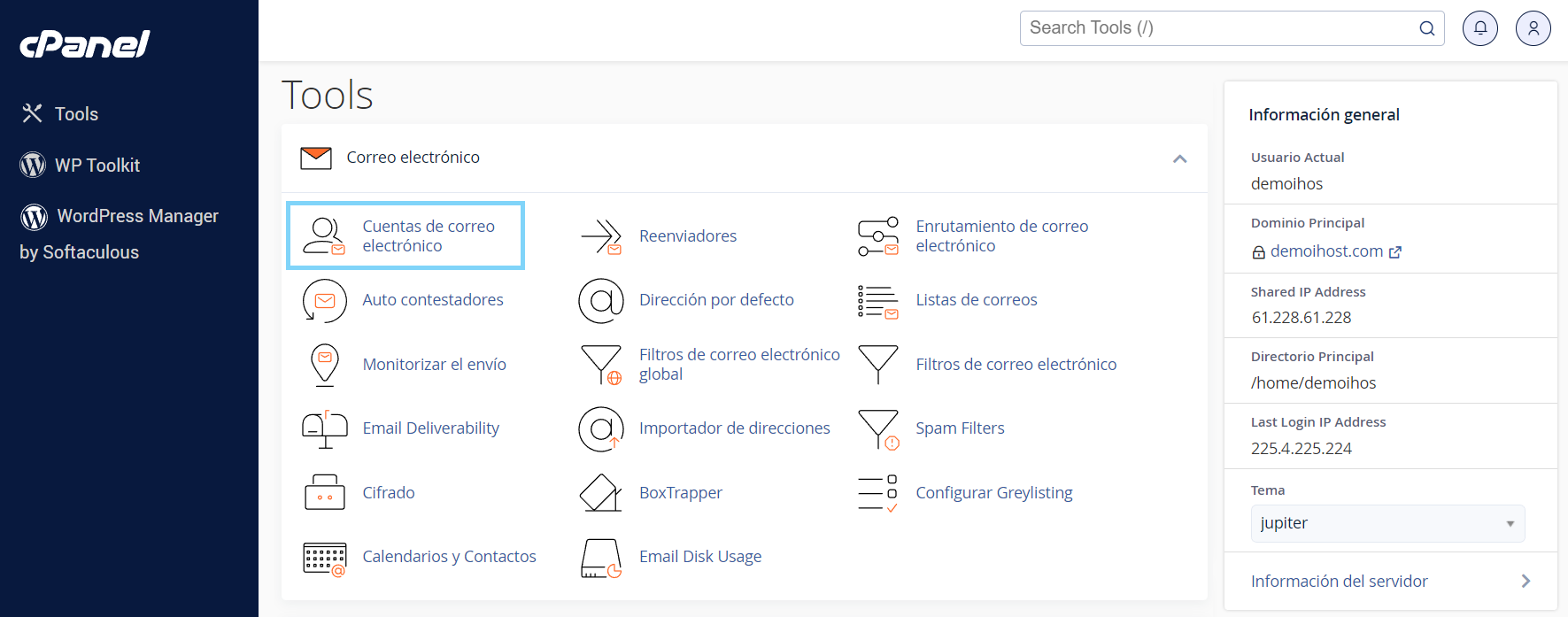Open the Tema jupiter dropdown
1568x617 pixels.
coord(1386,523)
